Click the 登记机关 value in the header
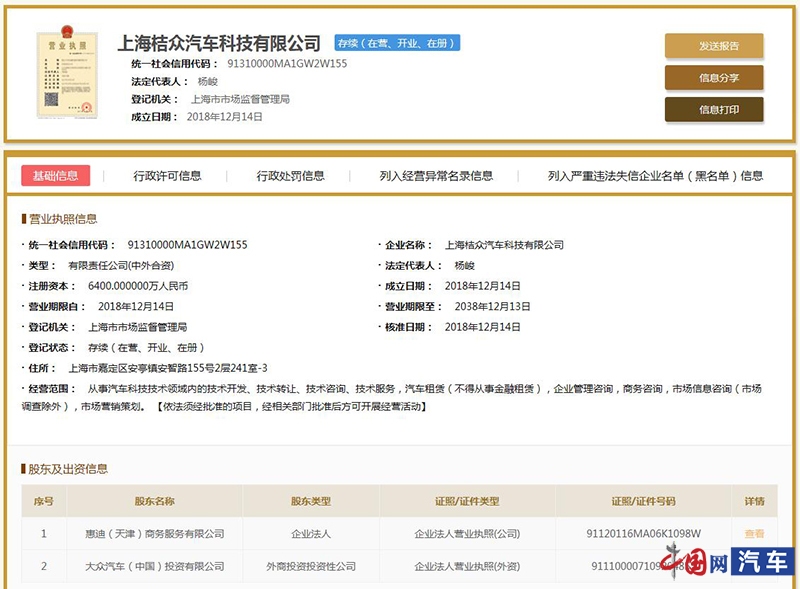This screenshot has height=589, width=800. [240, 99]
